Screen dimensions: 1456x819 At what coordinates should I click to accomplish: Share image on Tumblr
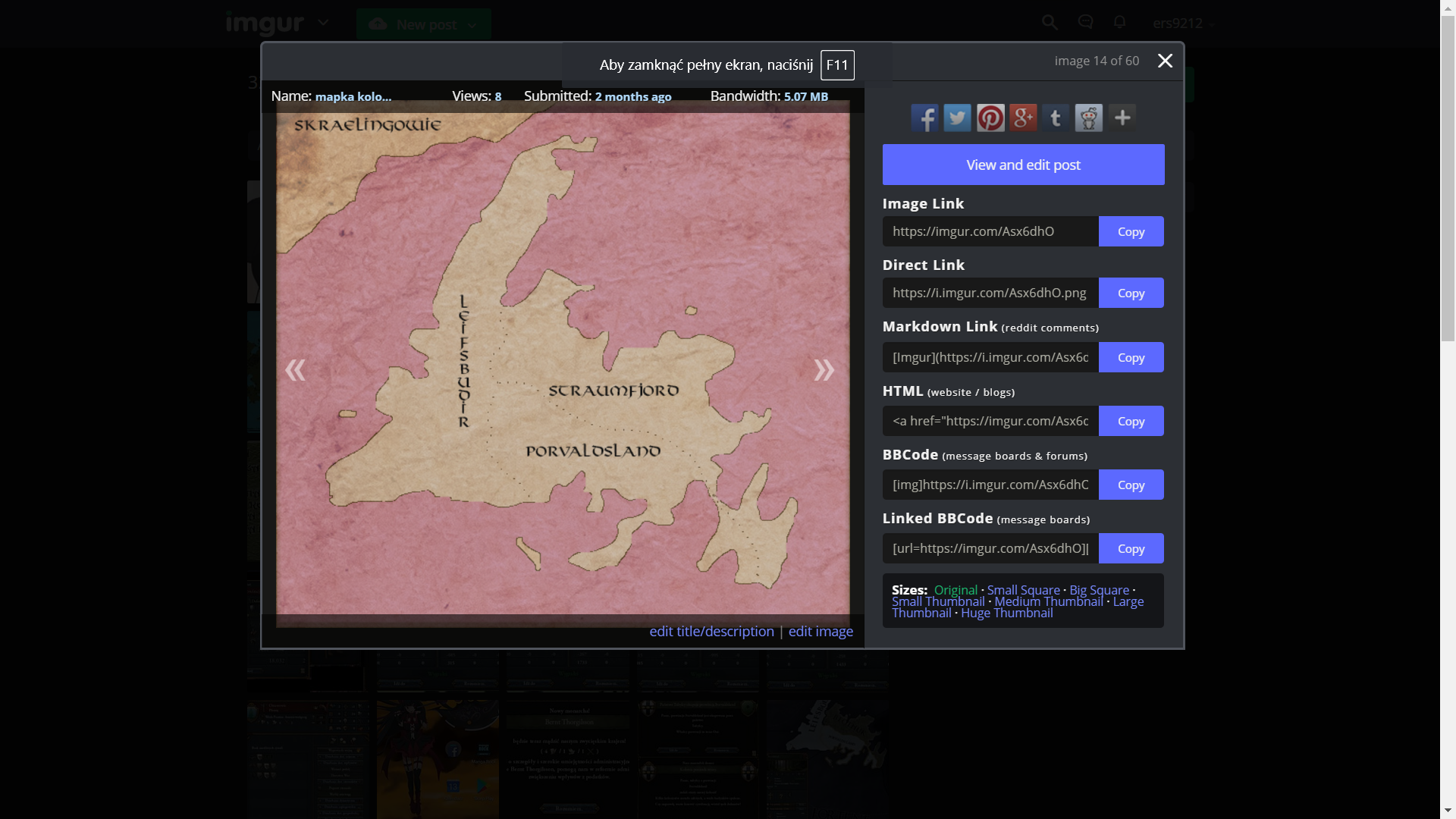pos(1056,118)
